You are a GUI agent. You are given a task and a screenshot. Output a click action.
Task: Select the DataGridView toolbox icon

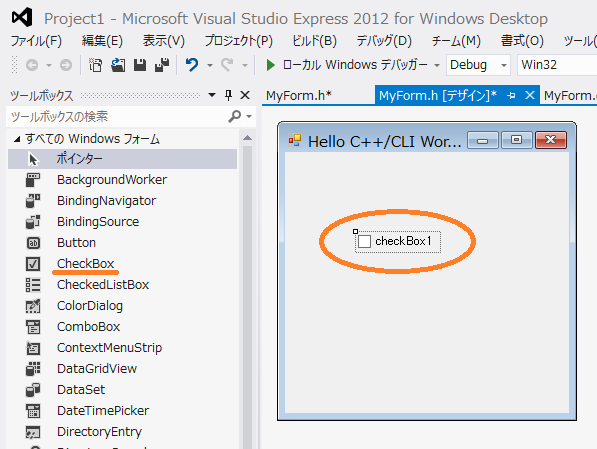33,369
